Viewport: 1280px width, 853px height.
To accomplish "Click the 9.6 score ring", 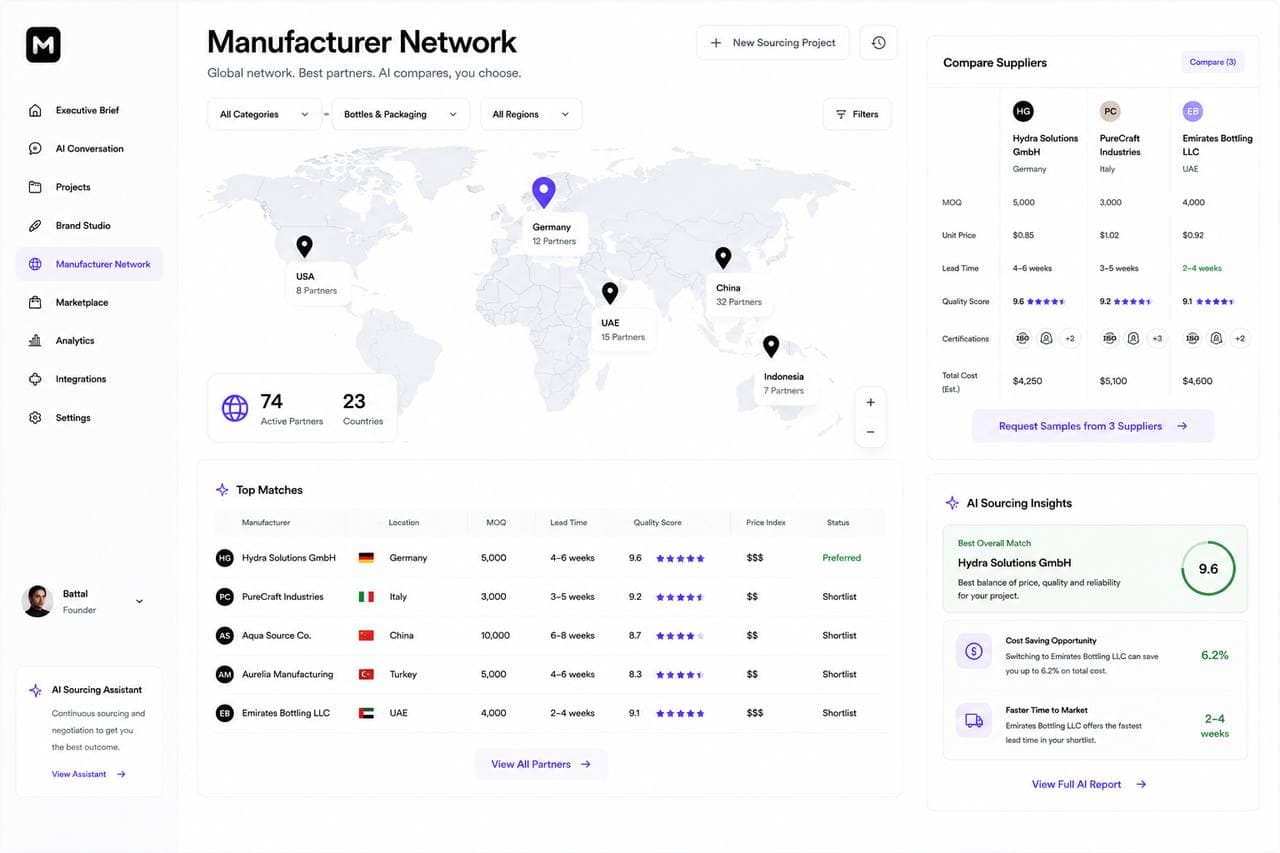I will [x=1208, y=569].
